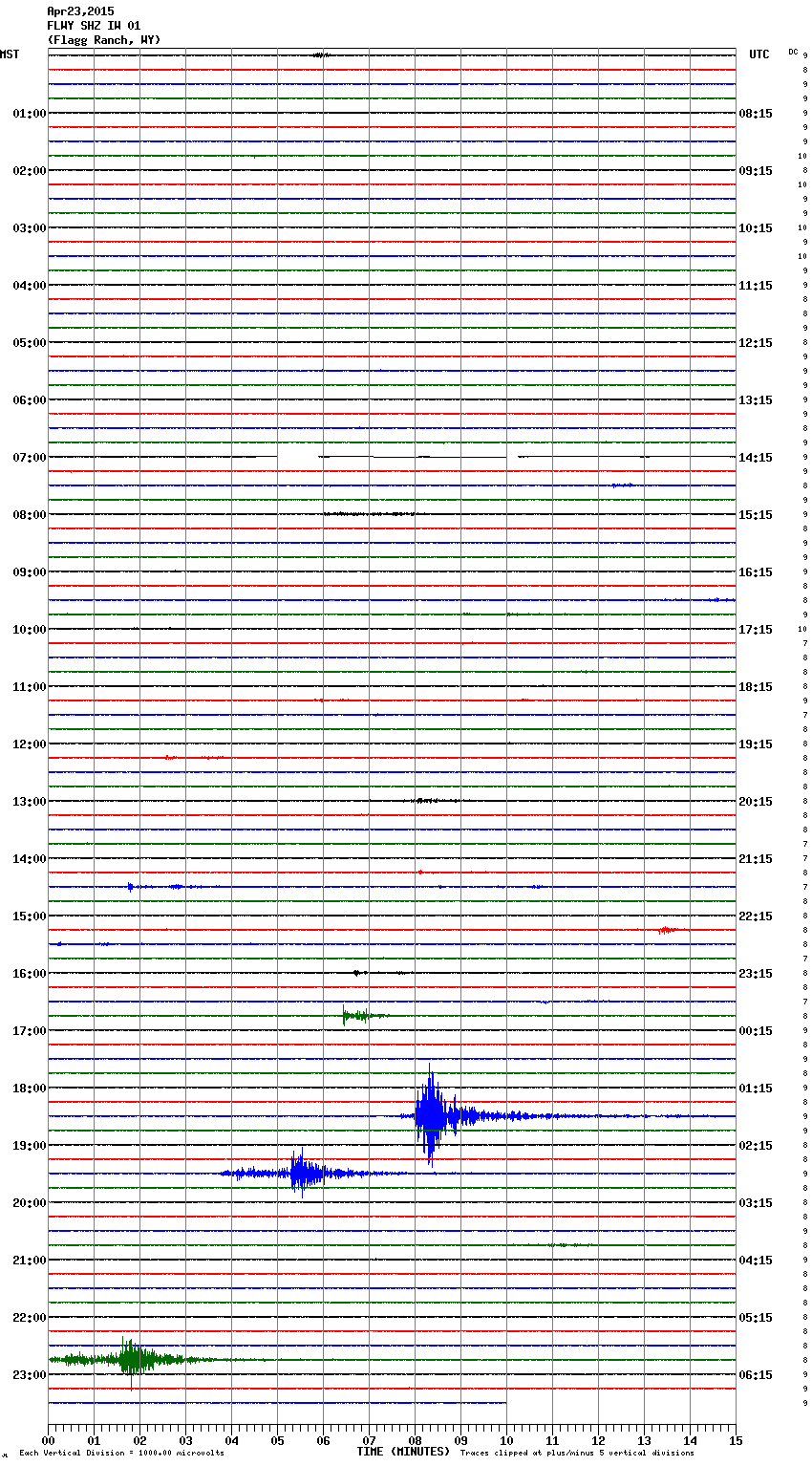812x1466 pixels.
Task: Click the green event burst before 23:00
Action: [x=134, y=1359]
